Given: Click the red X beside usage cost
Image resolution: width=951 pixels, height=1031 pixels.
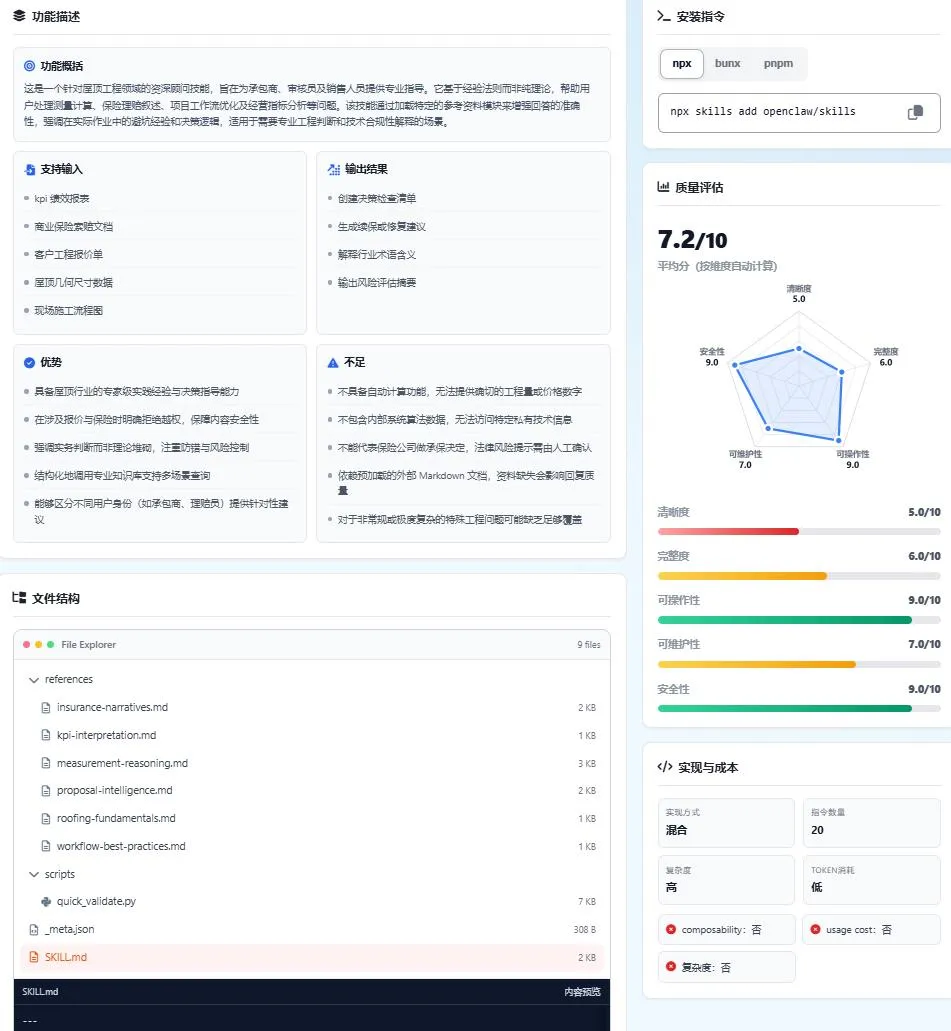Looking at the screenshot, I should pyautogui.click(x=816, y=929).
